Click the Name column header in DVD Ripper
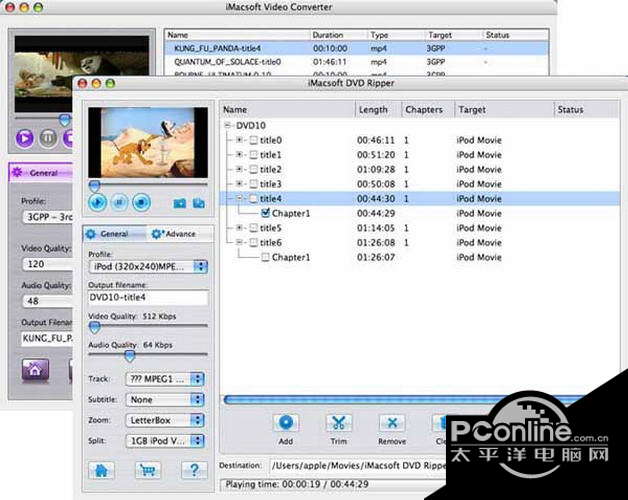The height and width of the screenshot is (500, 628). [287, 109]
